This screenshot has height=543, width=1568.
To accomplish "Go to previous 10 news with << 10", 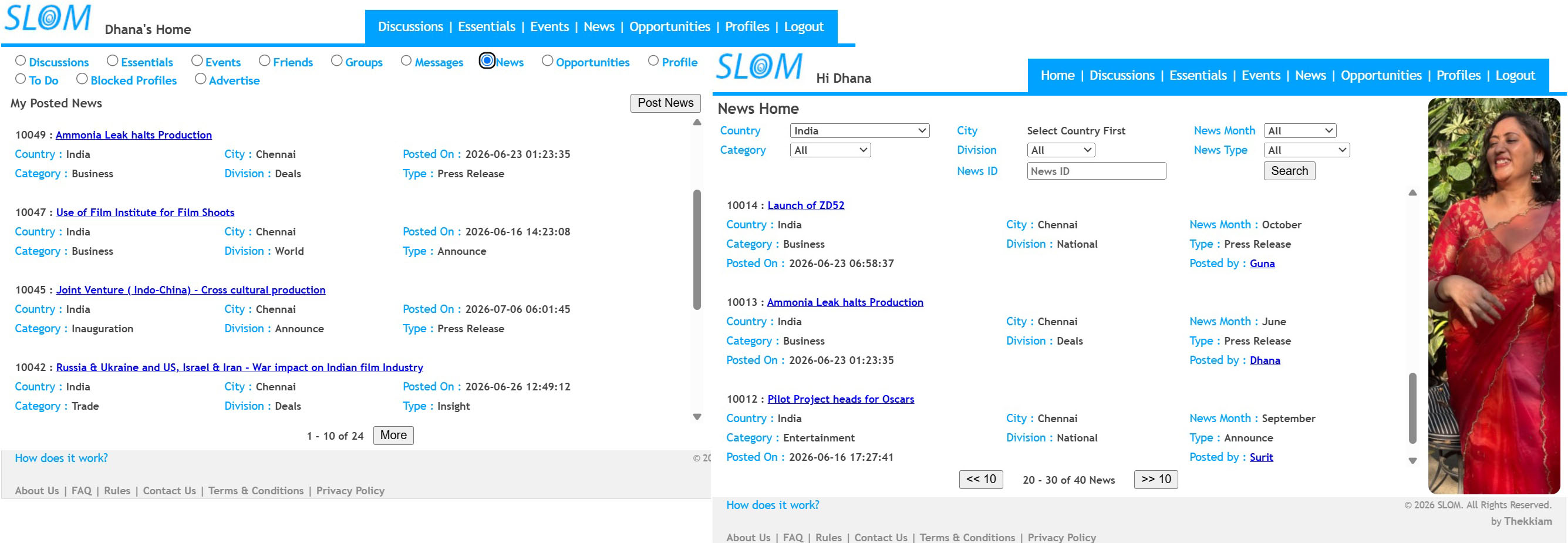I will (980, 480).
